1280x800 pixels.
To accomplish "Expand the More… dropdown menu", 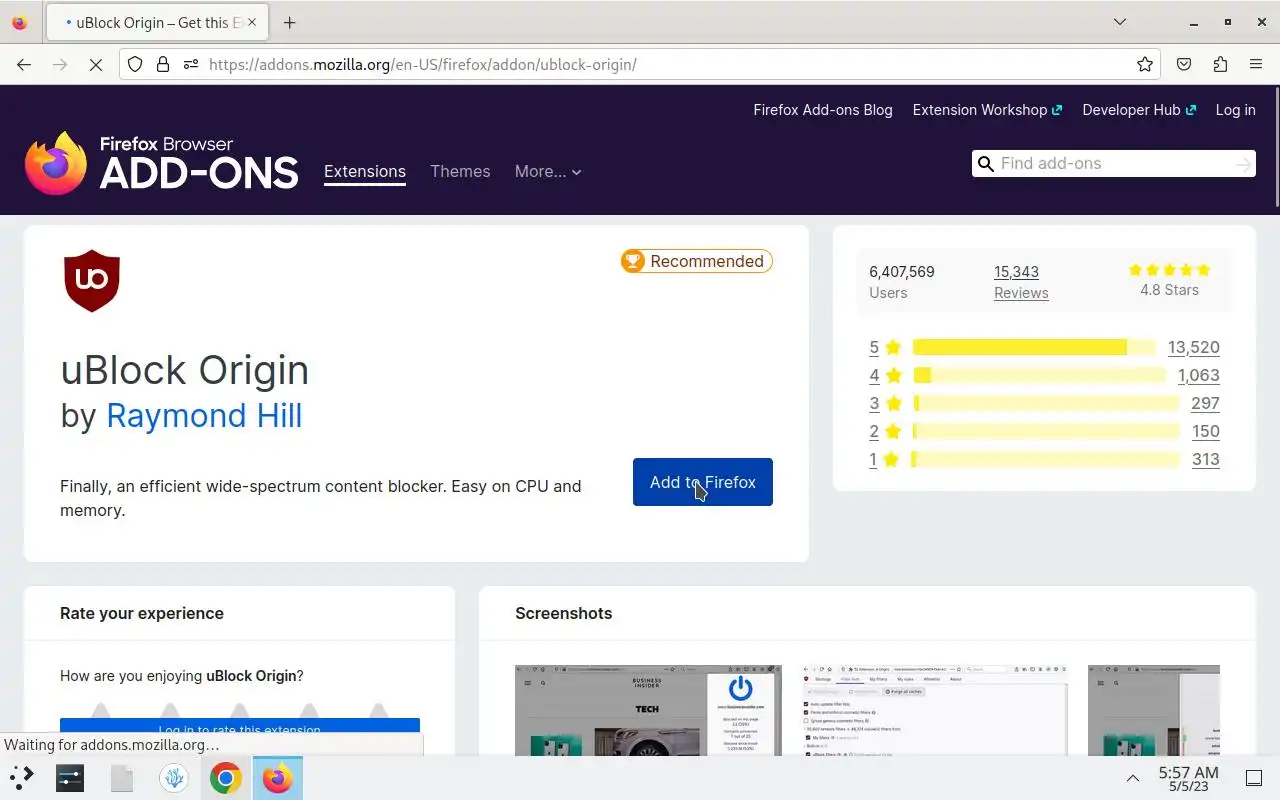I will 548,172.
